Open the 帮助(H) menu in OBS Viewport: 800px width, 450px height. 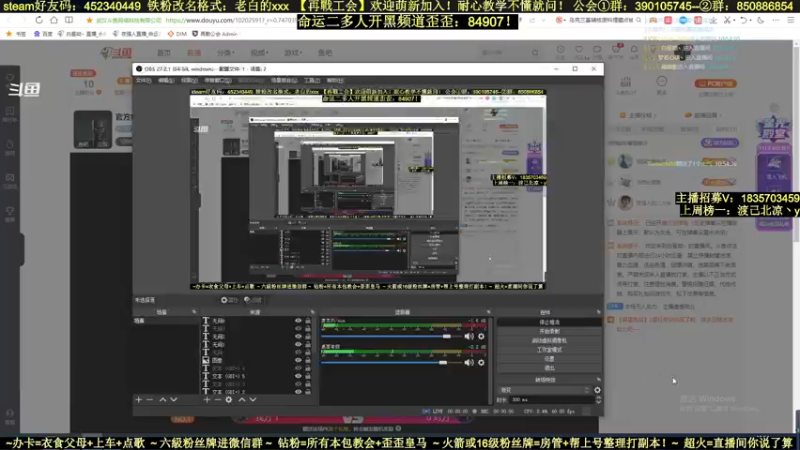point(335,81)
